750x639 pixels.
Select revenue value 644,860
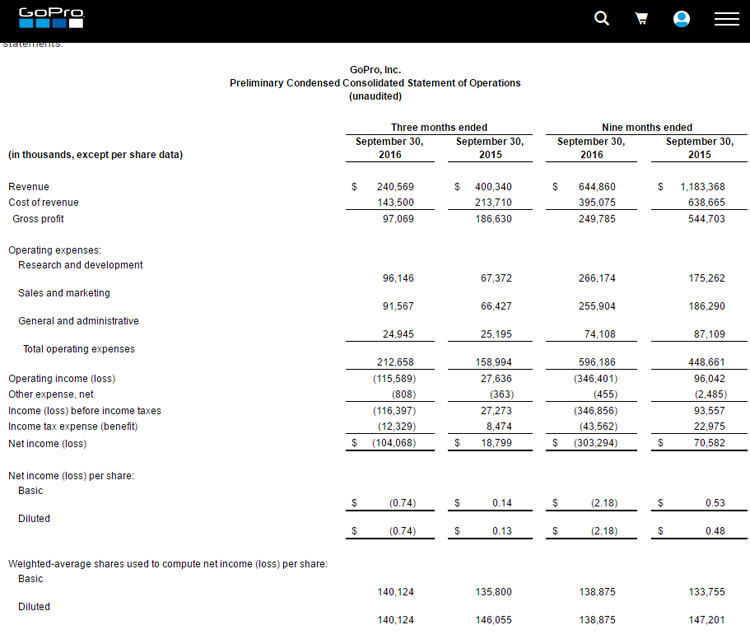point(597,187)
